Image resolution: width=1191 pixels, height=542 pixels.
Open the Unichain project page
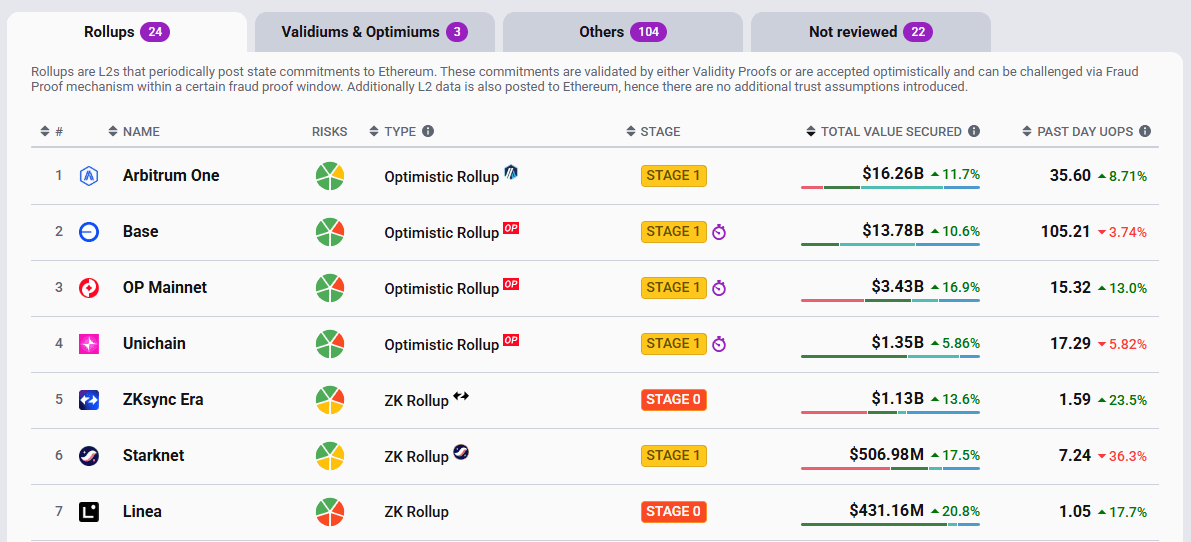coord(154,344)
